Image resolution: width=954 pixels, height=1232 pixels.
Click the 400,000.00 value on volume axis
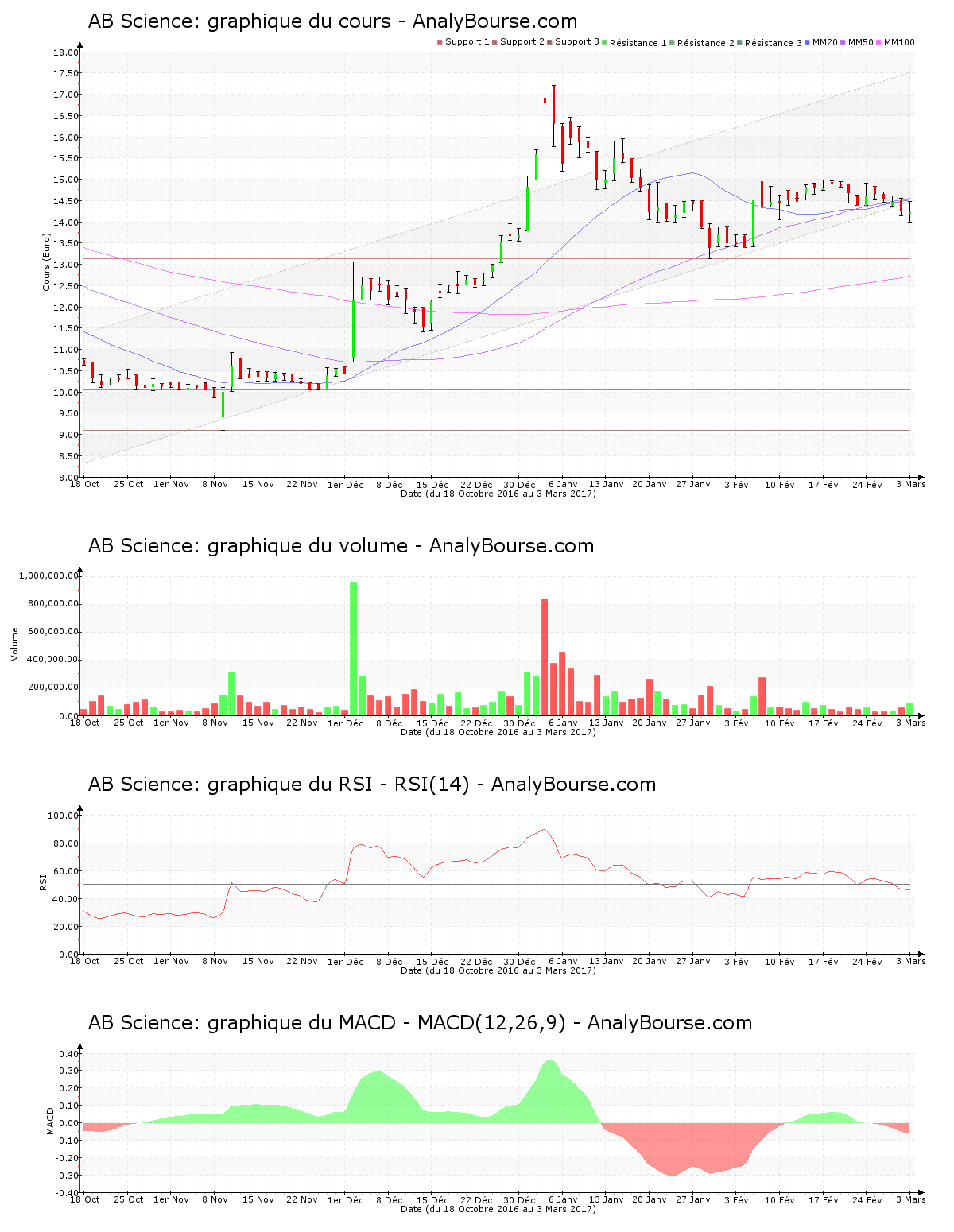tap(51, 660)
